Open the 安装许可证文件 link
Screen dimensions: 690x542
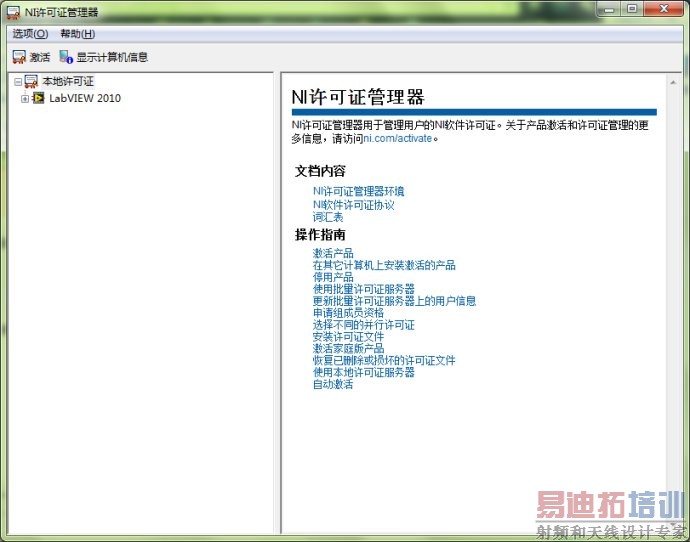click(348, 337)
